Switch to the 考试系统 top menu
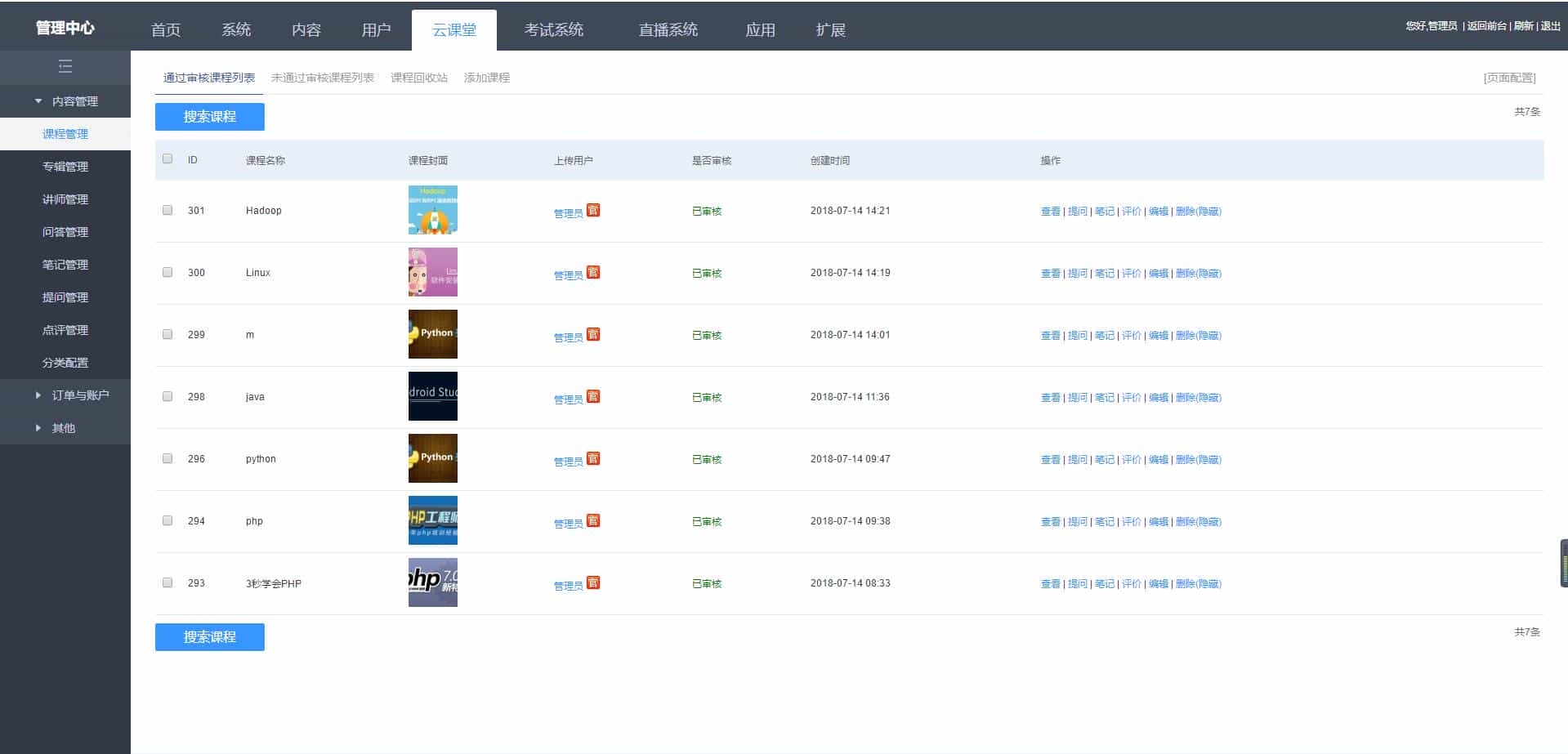The width and height of the screenshot is (1568, 754). [553, 30]
